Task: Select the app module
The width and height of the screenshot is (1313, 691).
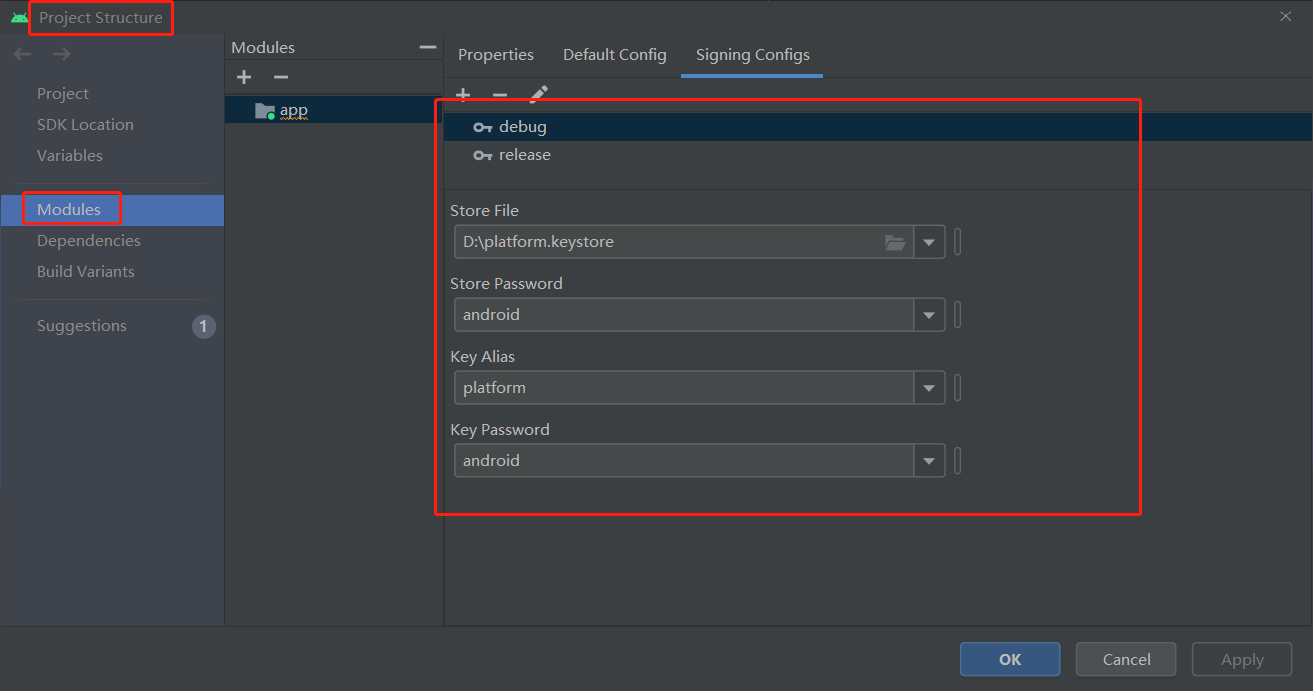Action: pos(293,109)
